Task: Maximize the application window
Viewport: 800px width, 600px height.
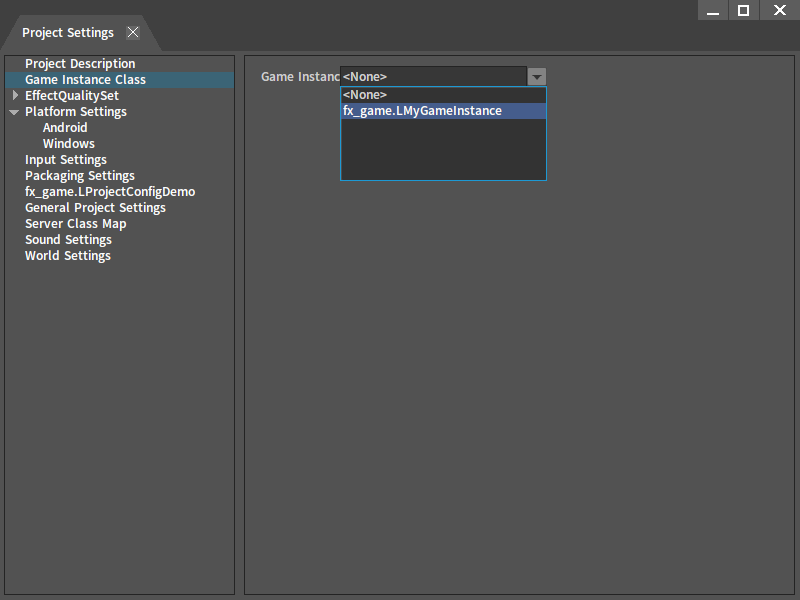Action: pyautogui.click(x=743, y=10)
